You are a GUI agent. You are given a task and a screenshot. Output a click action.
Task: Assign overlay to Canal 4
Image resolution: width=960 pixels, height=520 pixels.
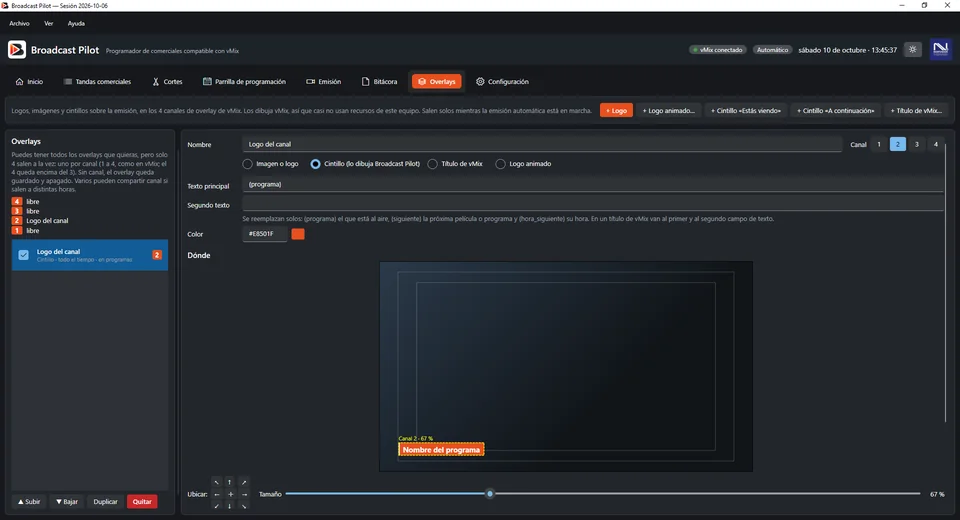(936, 145)
